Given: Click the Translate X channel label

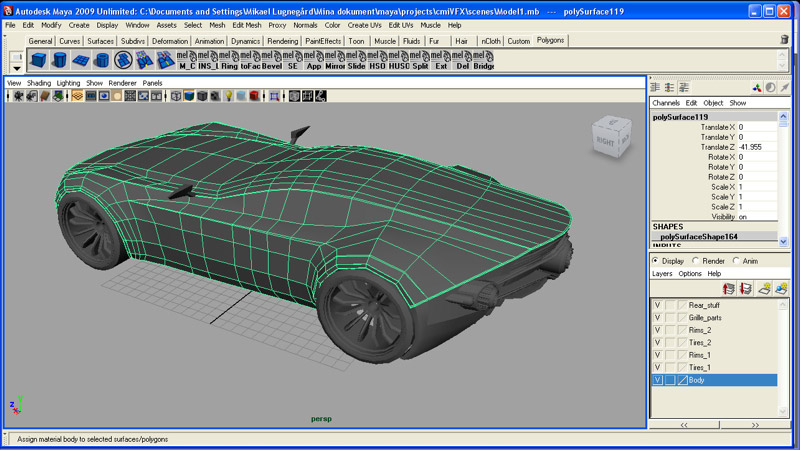Looking at the screenshot, I should pyautogui.click(x=717, y=127).
